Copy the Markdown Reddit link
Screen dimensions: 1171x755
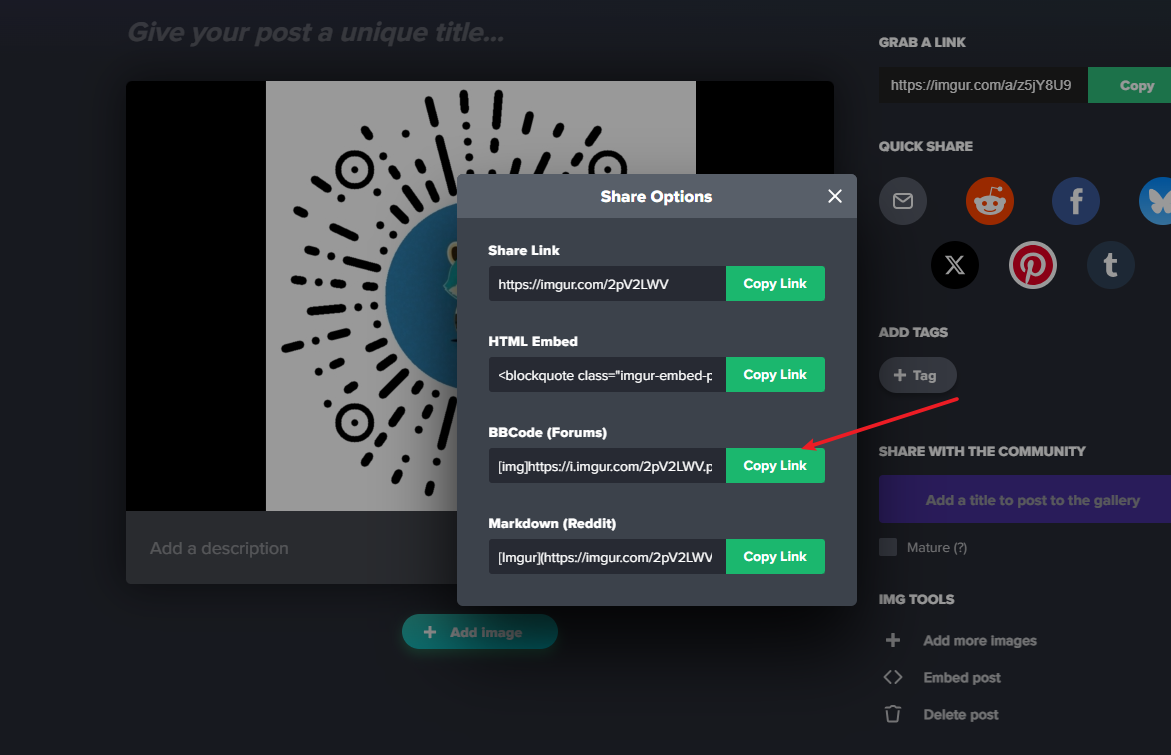[x=775, y=556]
